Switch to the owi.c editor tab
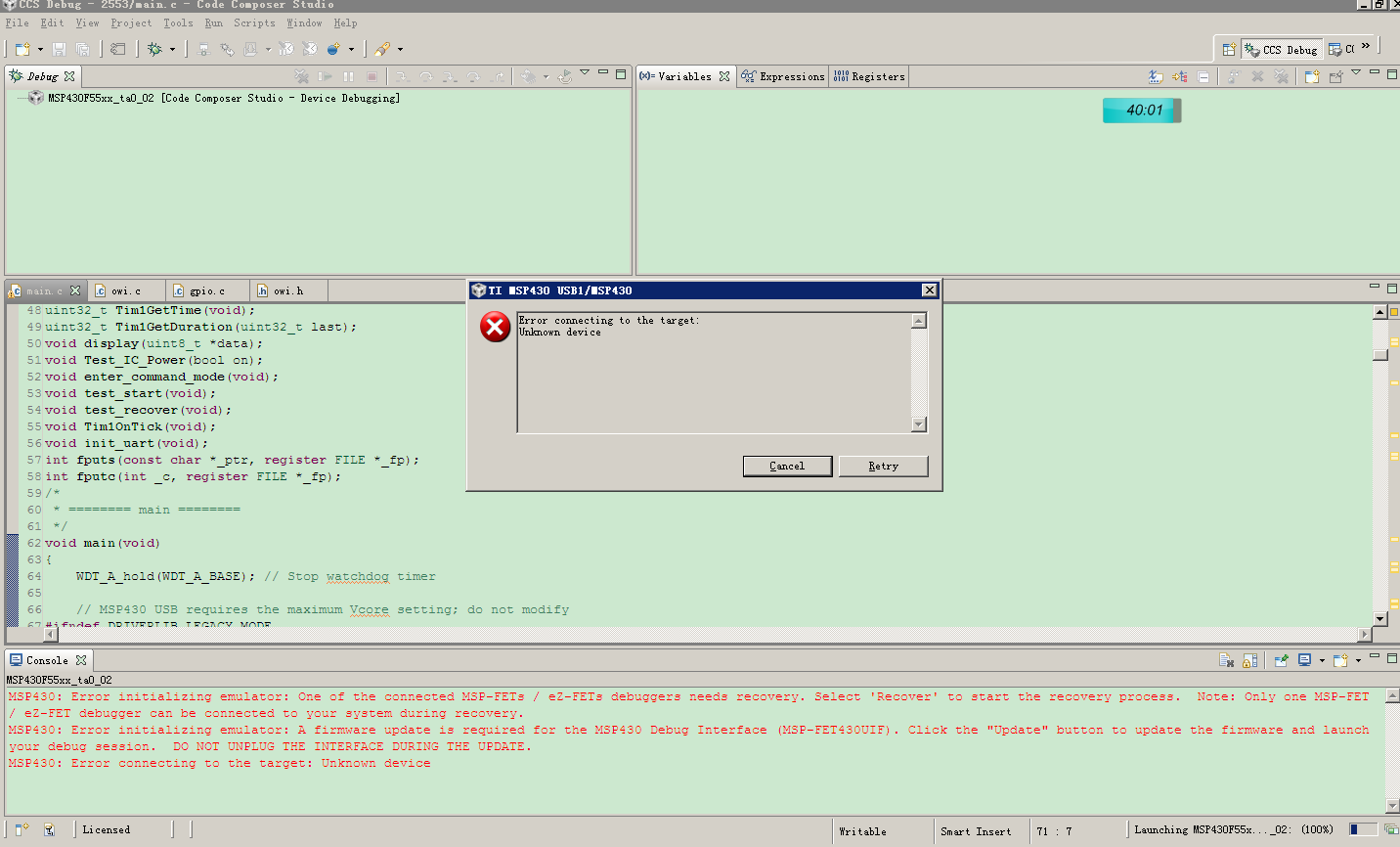 click(x=126, y=290)
